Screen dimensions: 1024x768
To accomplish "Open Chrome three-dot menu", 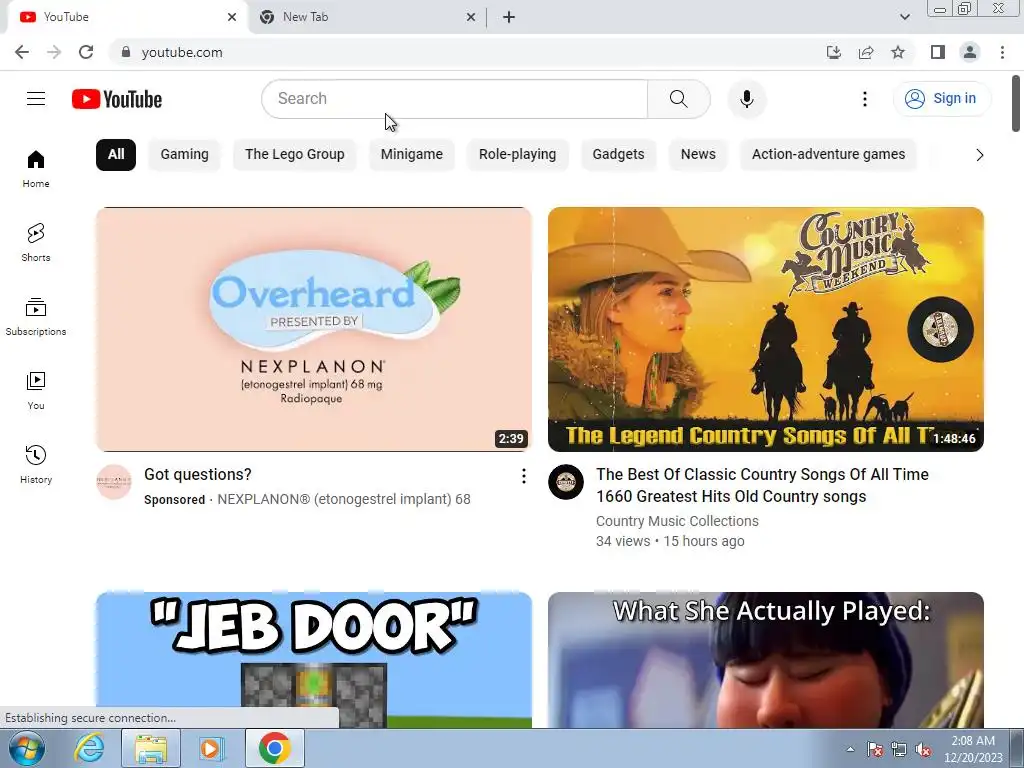I will point(1002,52).
